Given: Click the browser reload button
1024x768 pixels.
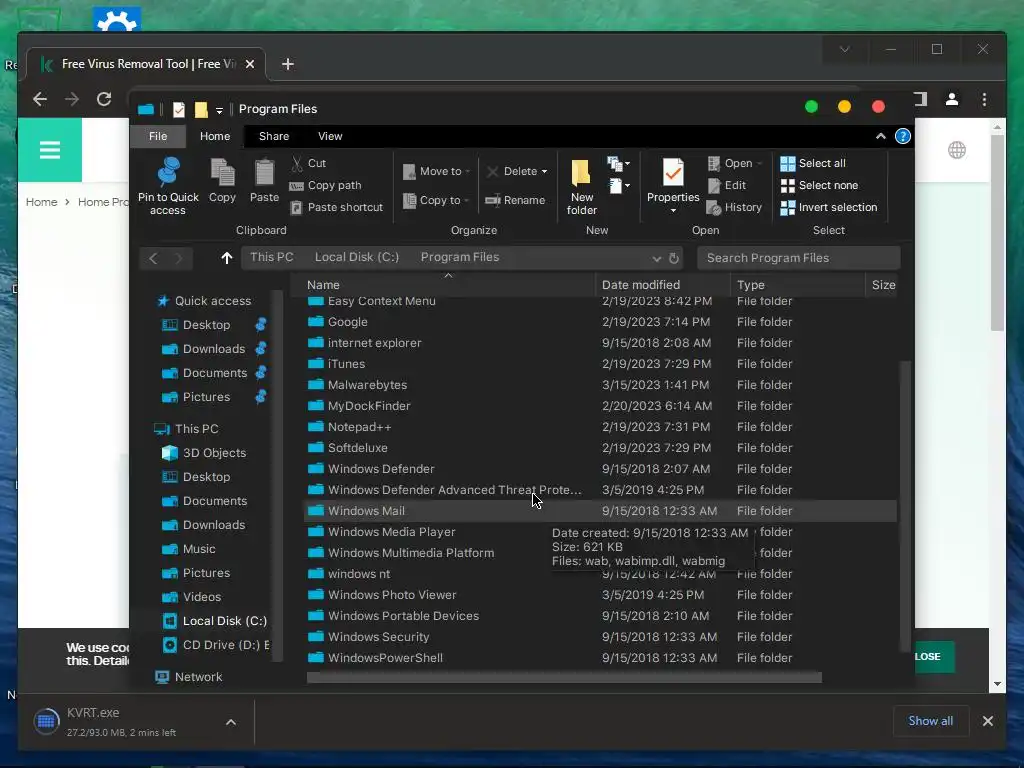Looking at the screenshot, I should (x=104, y=99).
